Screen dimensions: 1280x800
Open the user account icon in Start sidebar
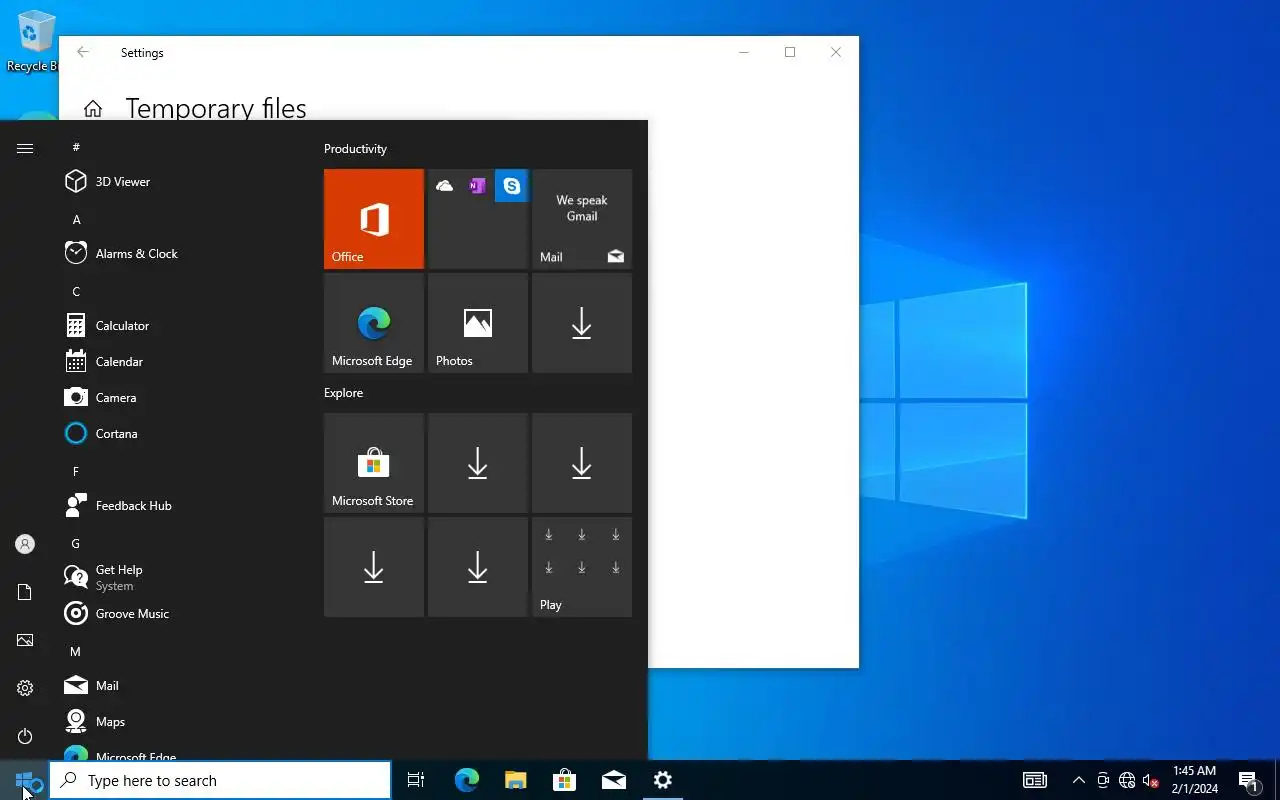pyautogui.click(x=25, y=544)
